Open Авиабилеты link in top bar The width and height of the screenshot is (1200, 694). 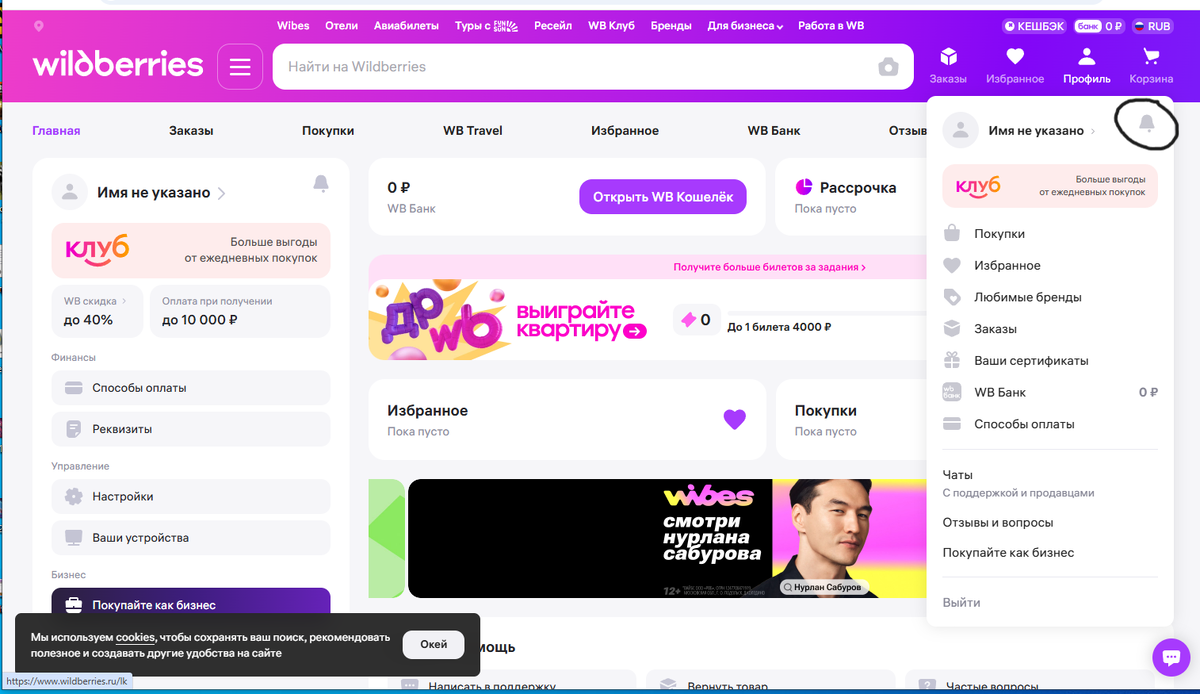click(x=407, y=26)
